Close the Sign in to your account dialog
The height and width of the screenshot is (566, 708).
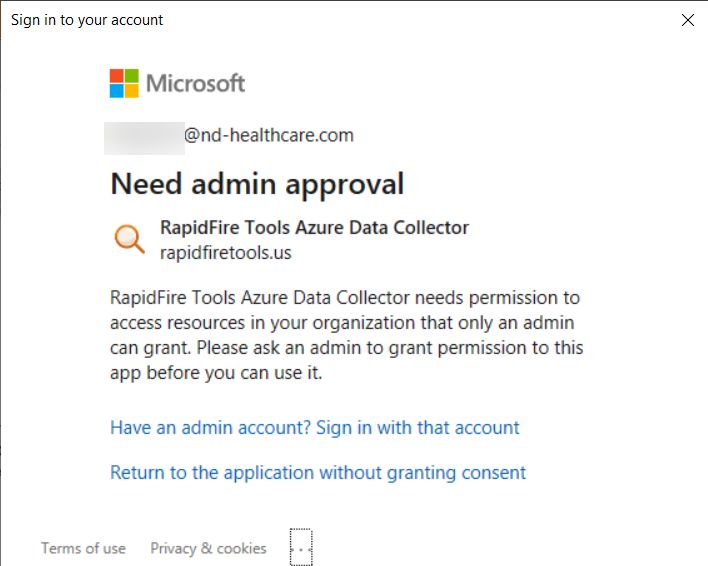coord(688,20)
